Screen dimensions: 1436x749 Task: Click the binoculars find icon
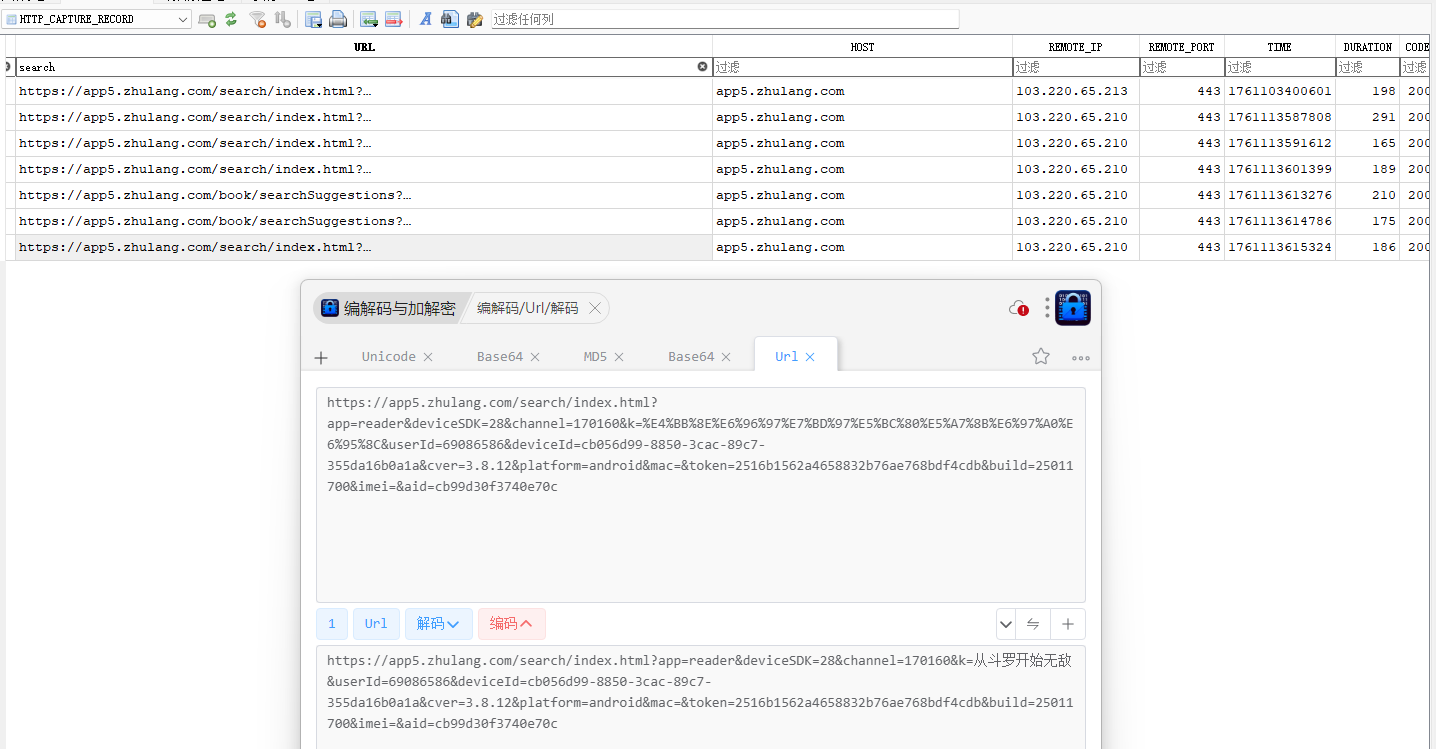[x=450, y=19]
